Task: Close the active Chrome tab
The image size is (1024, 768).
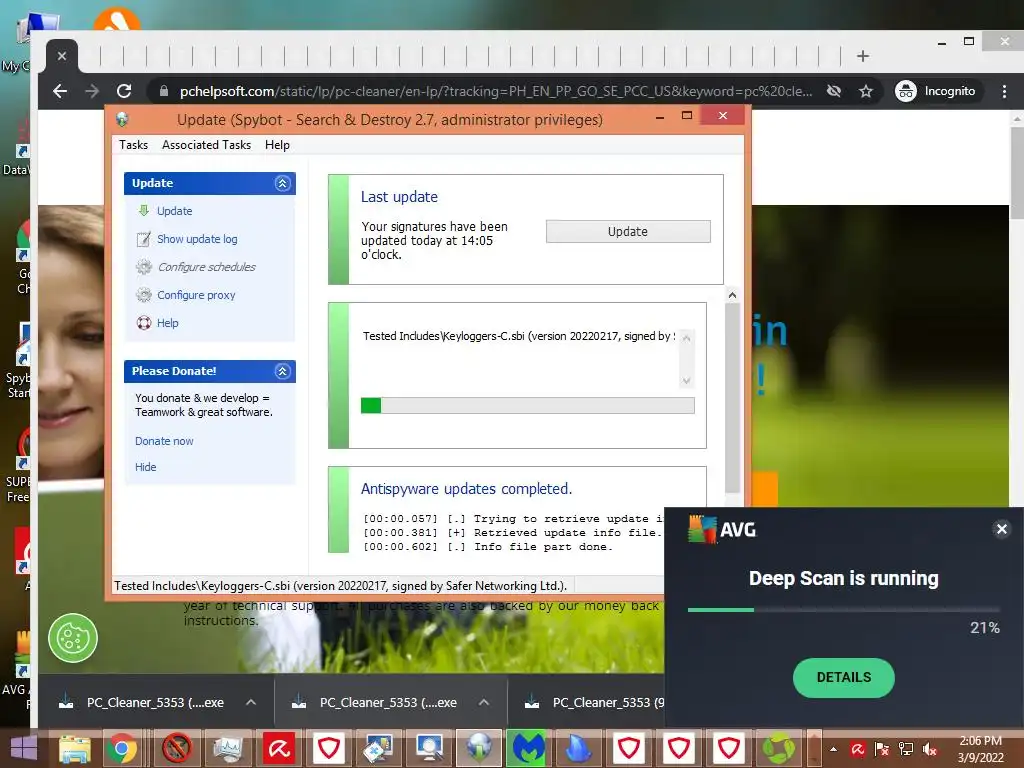Action: pos(61,56)
